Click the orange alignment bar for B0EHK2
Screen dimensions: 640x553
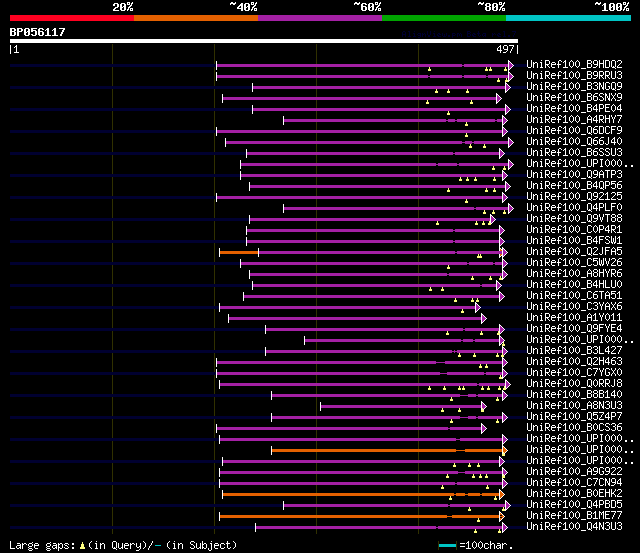click(x=362, y=495)
